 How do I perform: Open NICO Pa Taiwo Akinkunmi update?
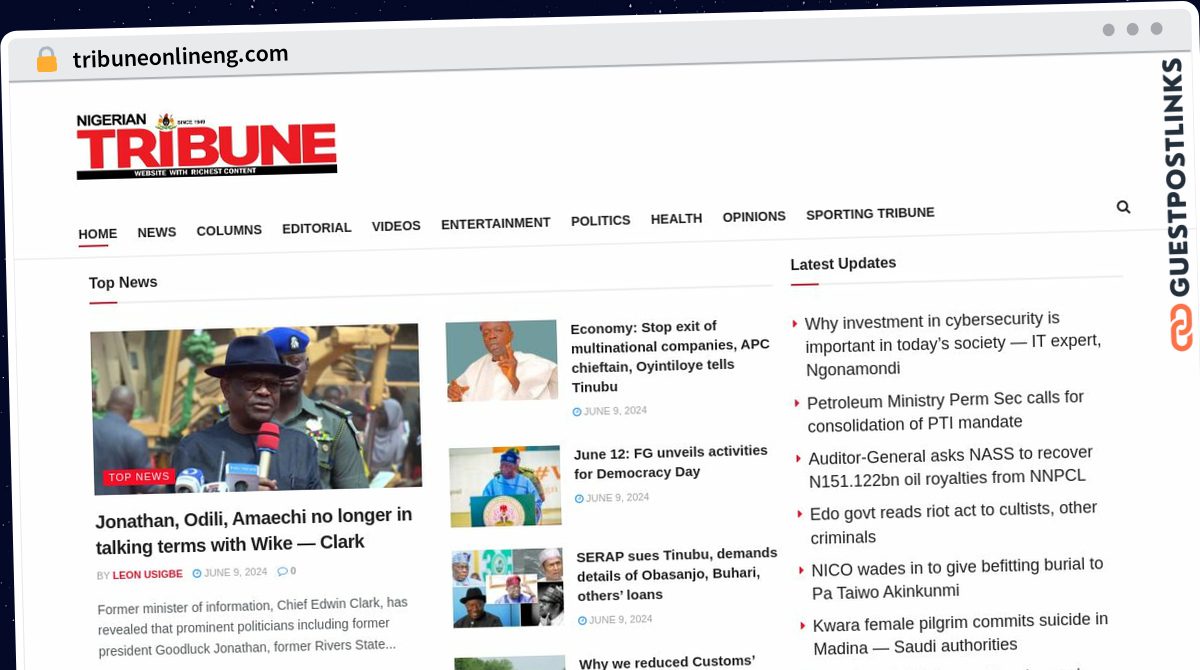(957, 578)
